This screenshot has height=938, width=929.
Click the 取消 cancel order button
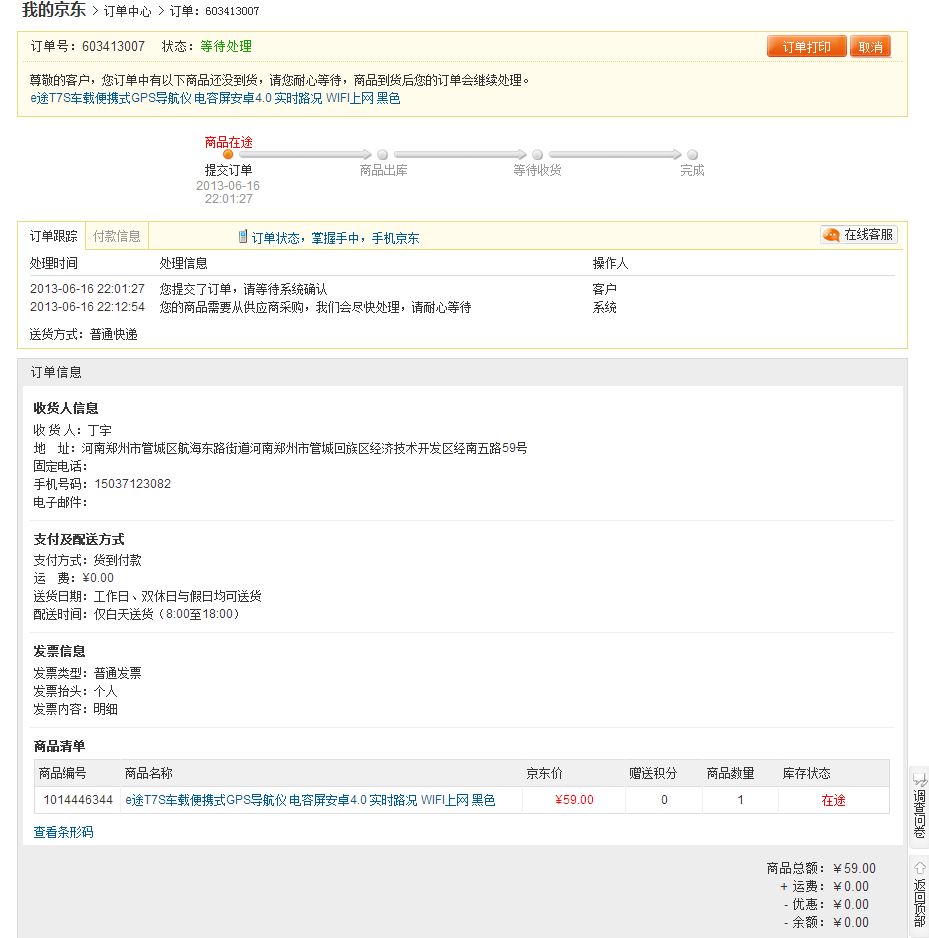[x=872, y=46]
